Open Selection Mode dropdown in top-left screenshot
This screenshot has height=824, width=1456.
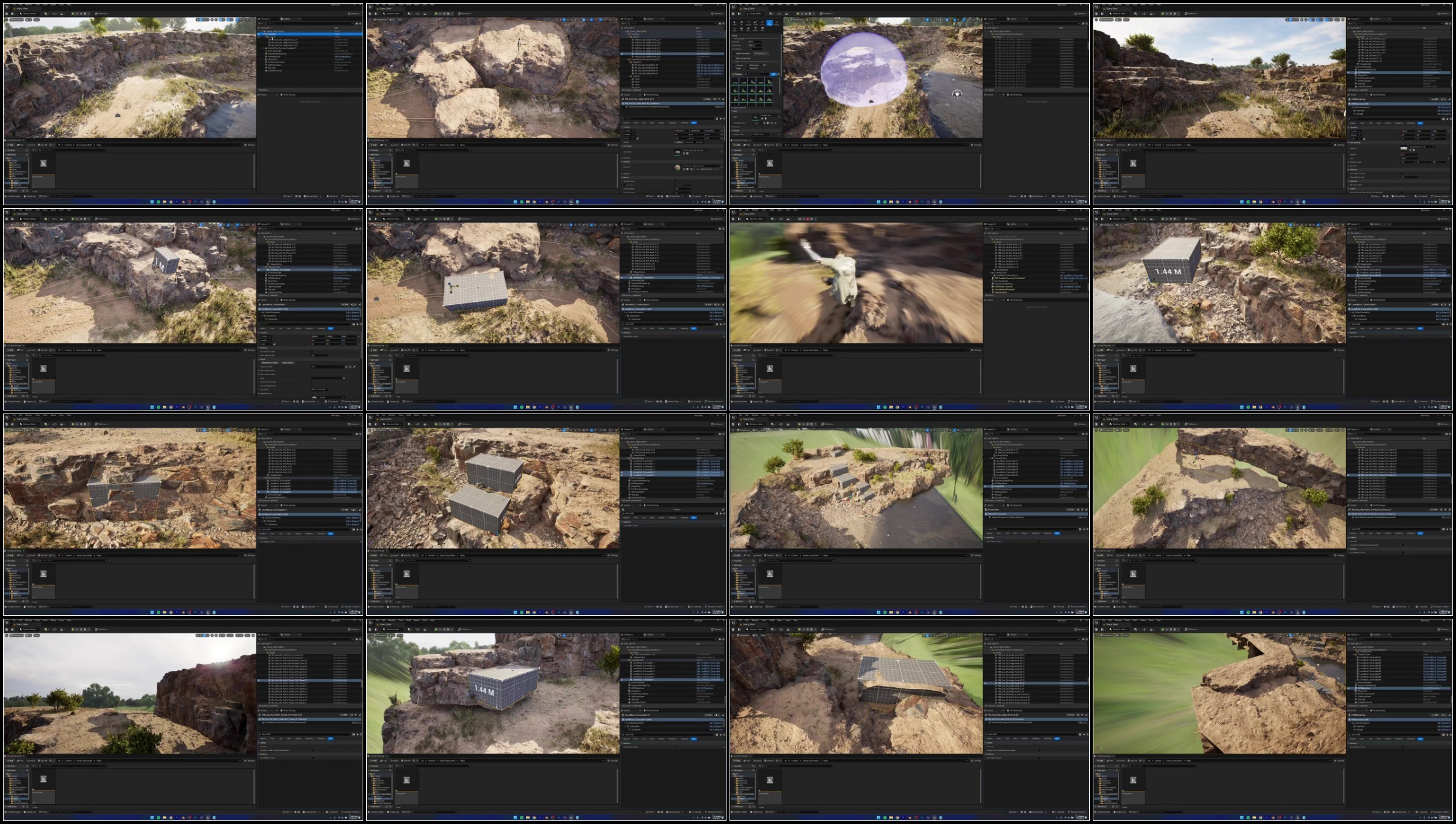(x=29, y=13)
